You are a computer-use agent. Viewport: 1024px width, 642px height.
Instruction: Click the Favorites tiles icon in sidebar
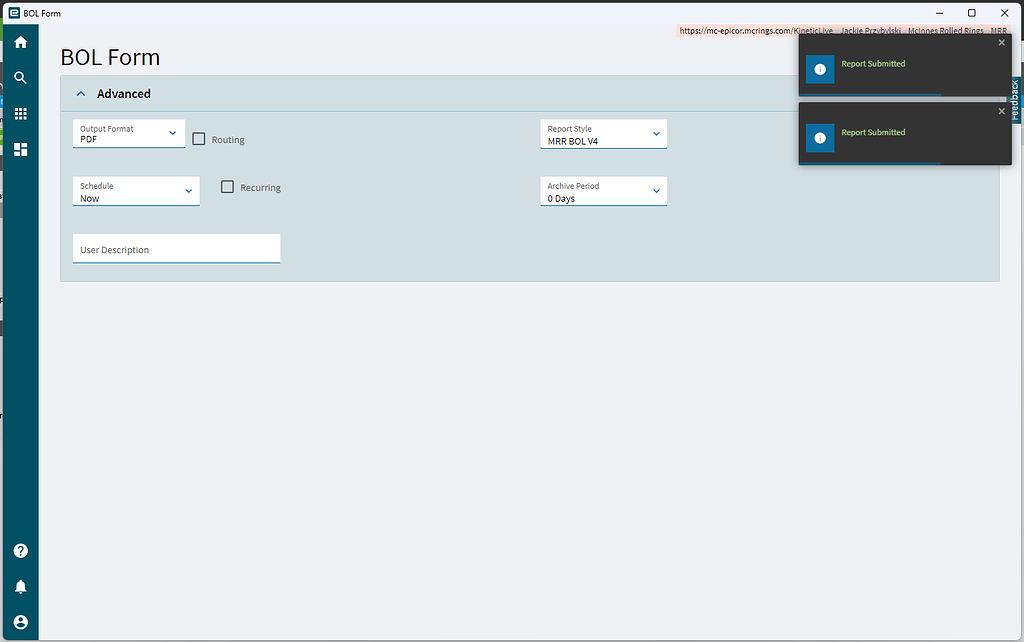click(x=20, y=148)
